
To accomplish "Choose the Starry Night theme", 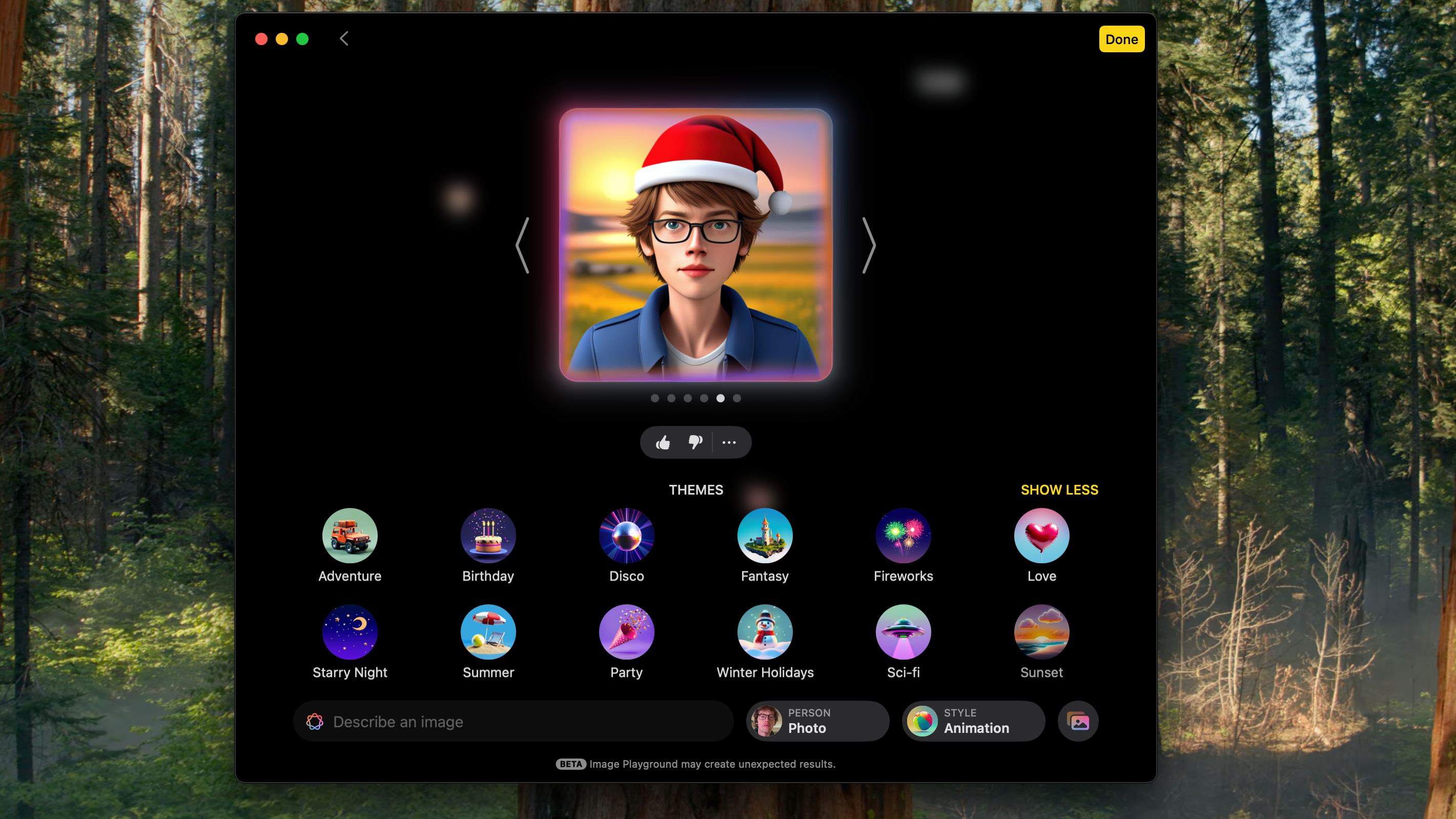I will (x=350, y=631).
